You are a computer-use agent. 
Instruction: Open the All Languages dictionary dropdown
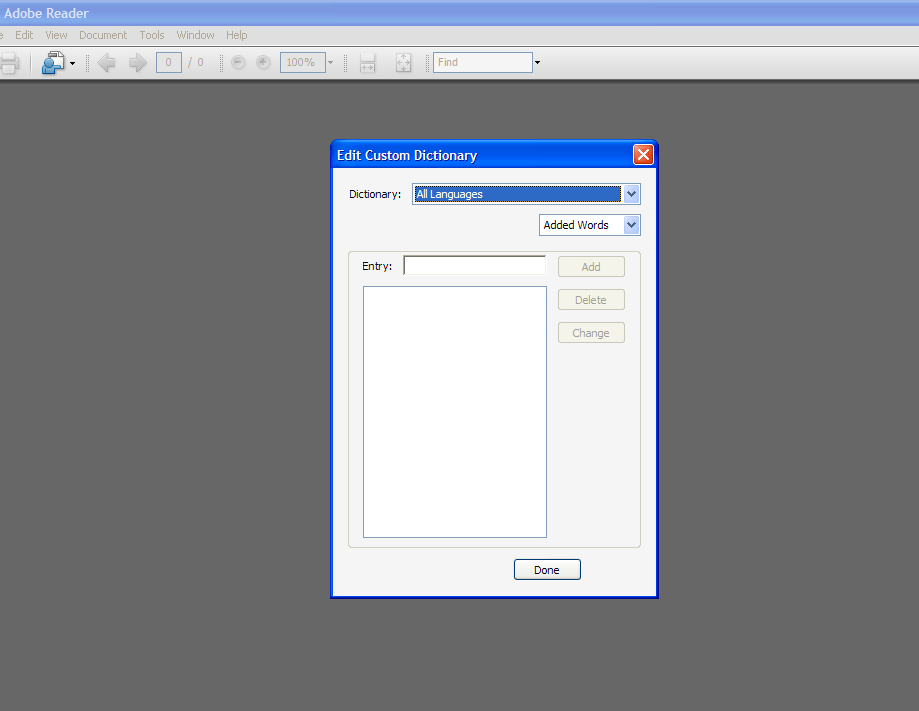point(631,193)
